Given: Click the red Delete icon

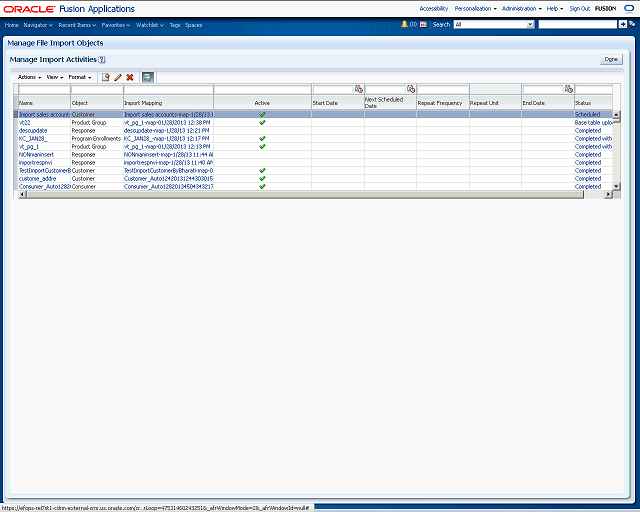Looking at the screenshot, I should click(130, 77).
